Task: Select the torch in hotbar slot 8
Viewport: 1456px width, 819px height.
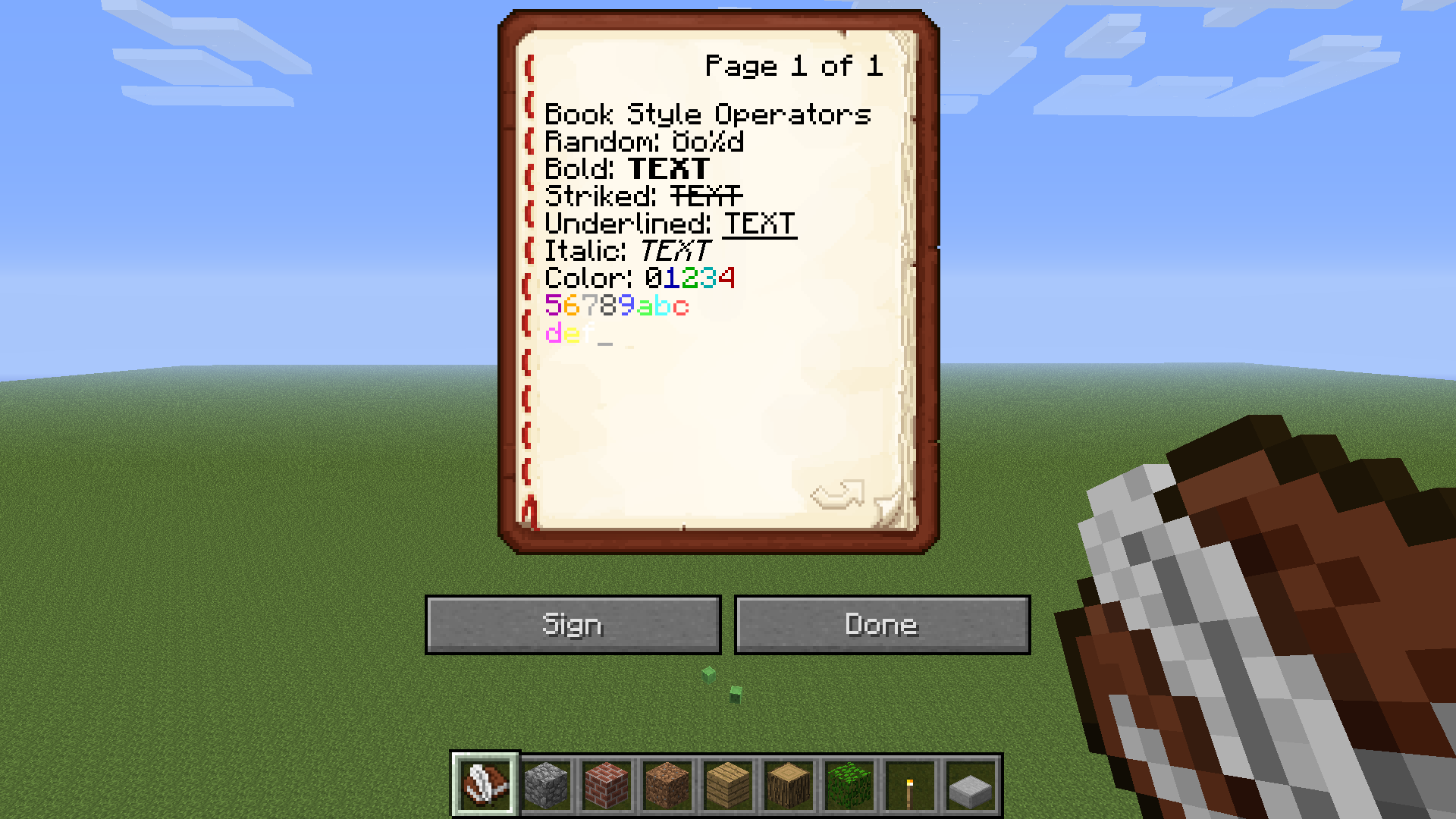Action: tap(908, 785)
